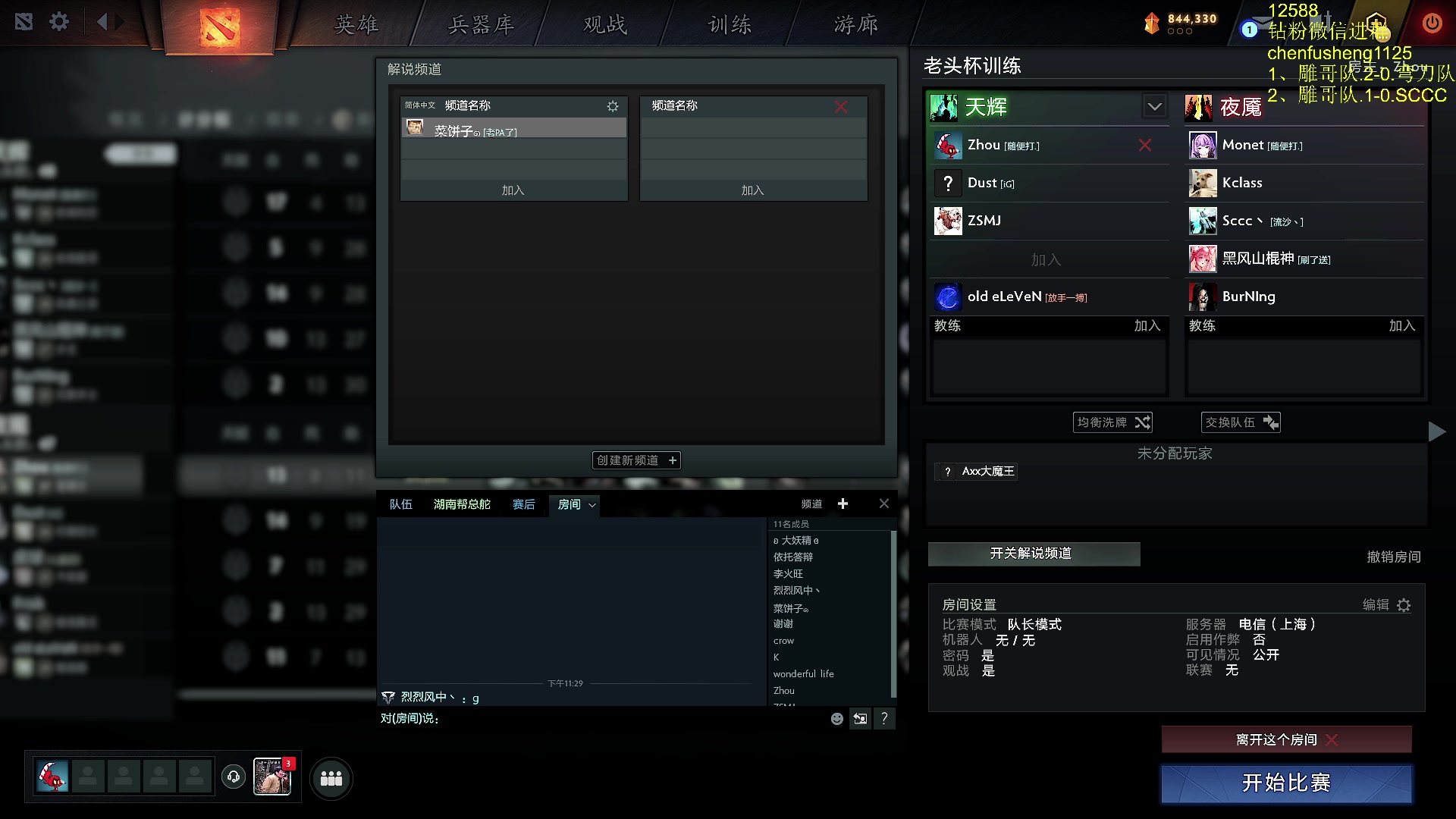Open the Learn tab
Screen dimensions: 1456x819
(x=730, y=24)
